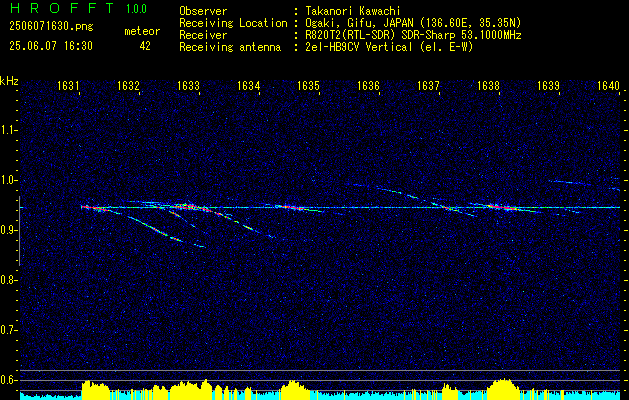Click the 1632 time marker
The height and width of the screenshot is (400, 629).
coord(128,85)
